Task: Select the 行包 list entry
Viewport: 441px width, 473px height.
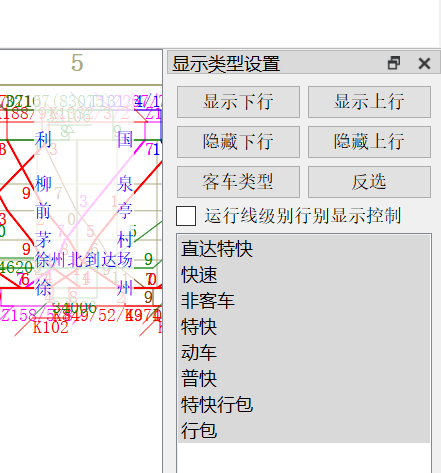Action: [x=304, y=430]
